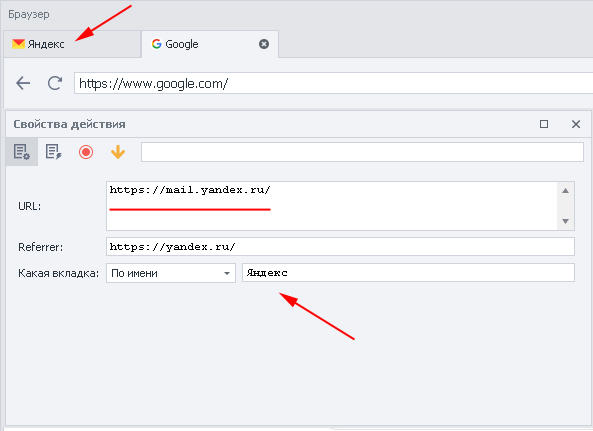Click the URL field with mail.yandex.ru
This screenshot has width=593, height=431.
pos(332,206)
